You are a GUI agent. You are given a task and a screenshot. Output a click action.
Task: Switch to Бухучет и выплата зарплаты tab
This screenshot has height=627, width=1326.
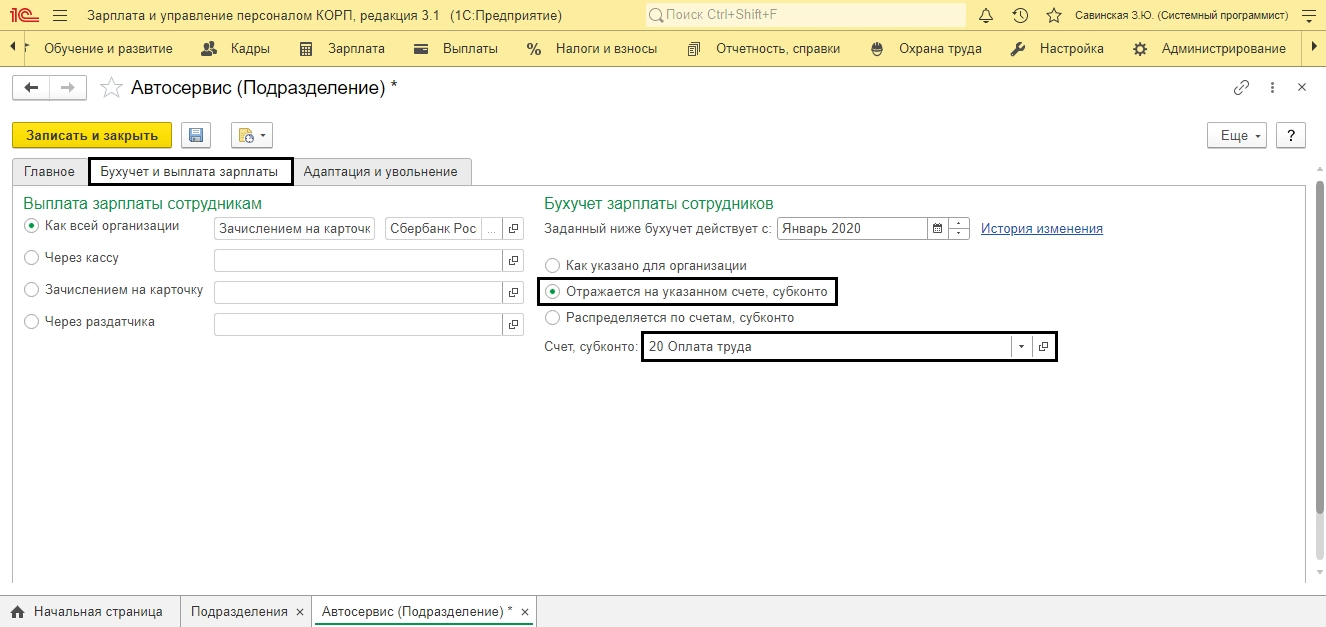pos(189,172)
